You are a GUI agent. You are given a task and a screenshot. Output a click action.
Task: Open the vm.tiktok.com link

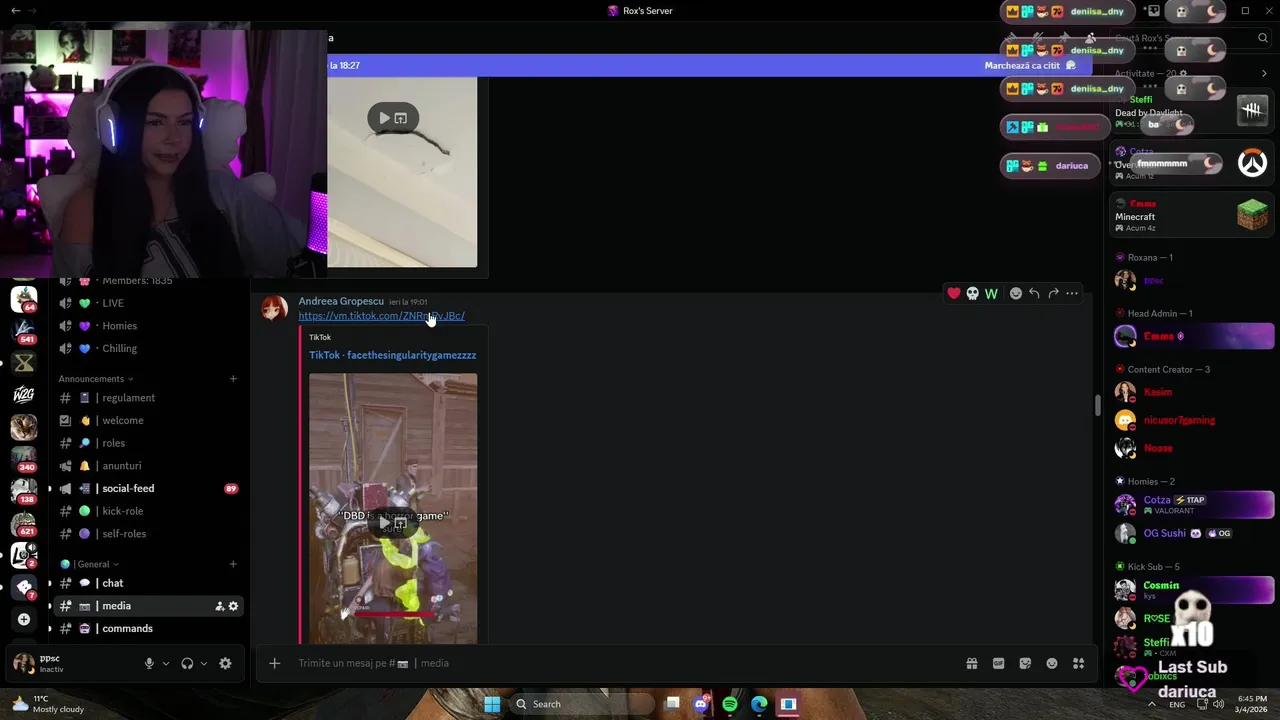coord(381,316)
